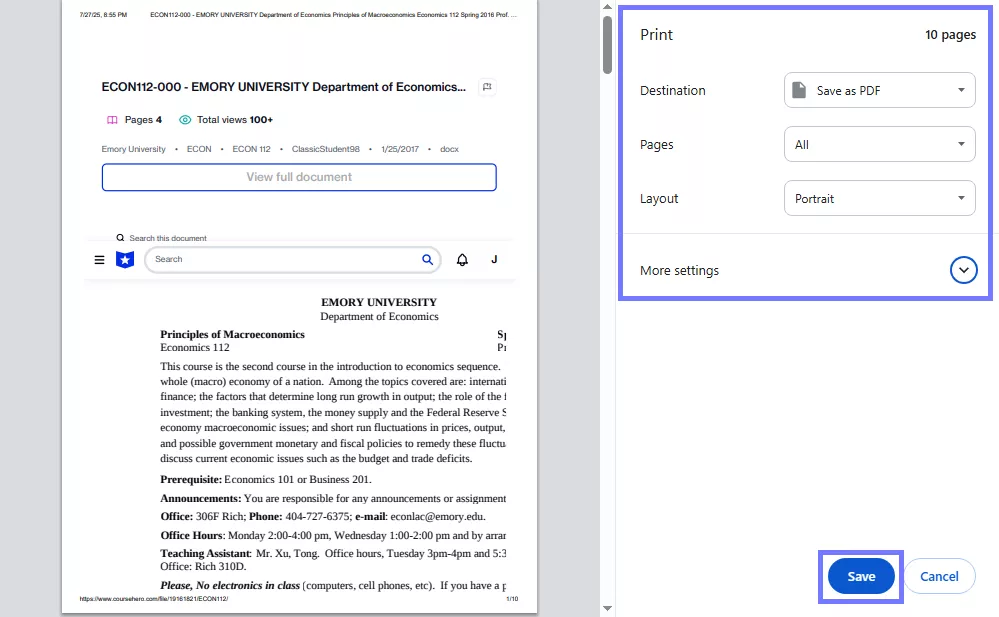
Task: Open the Destination Save as PDF dropdown
Action: 879,90
